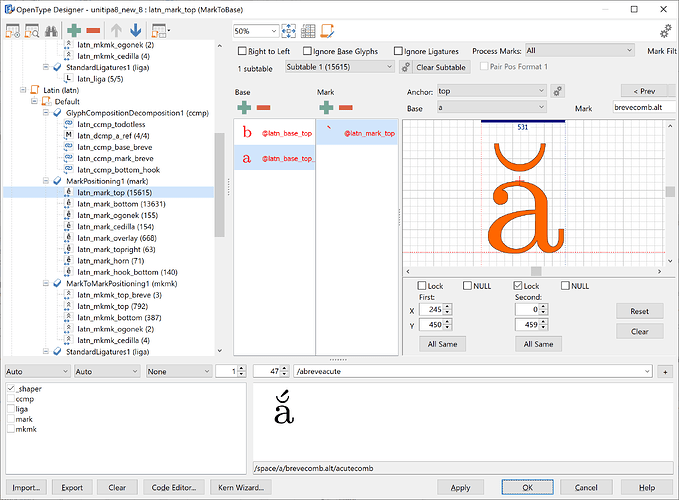Click the green plus under the Mark column
This screenshot has height=500, width=679.
click(326, 107)
